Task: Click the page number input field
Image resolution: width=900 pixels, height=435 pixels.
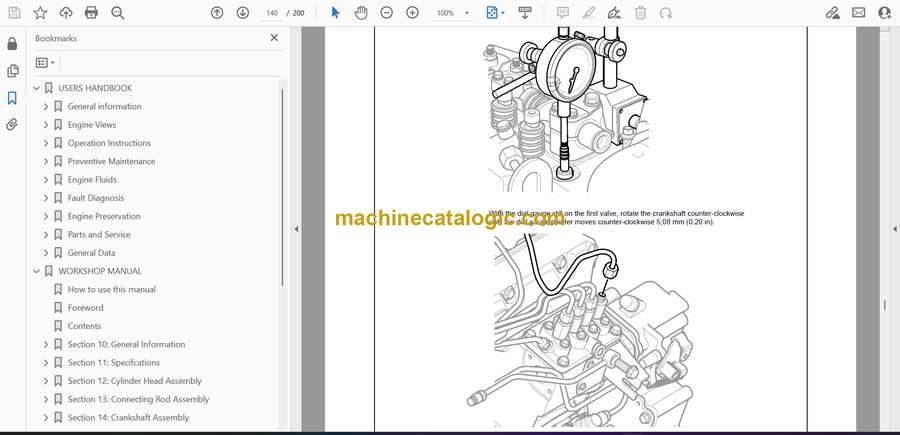Action: (x=271, y=13)
